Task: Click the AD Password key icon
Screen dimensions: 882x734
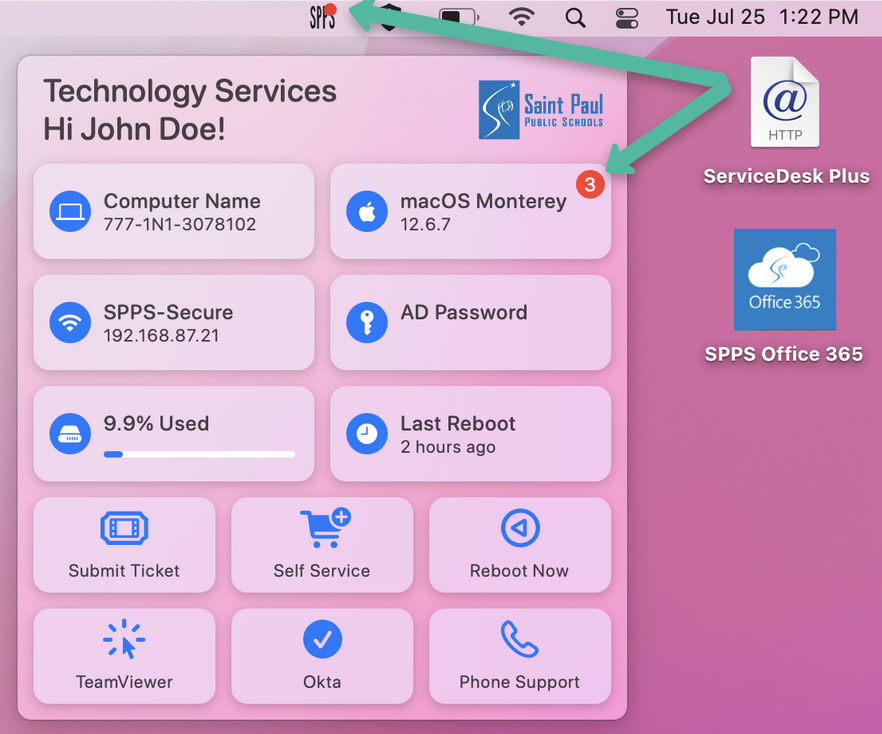Action: (x=367, y=322)
